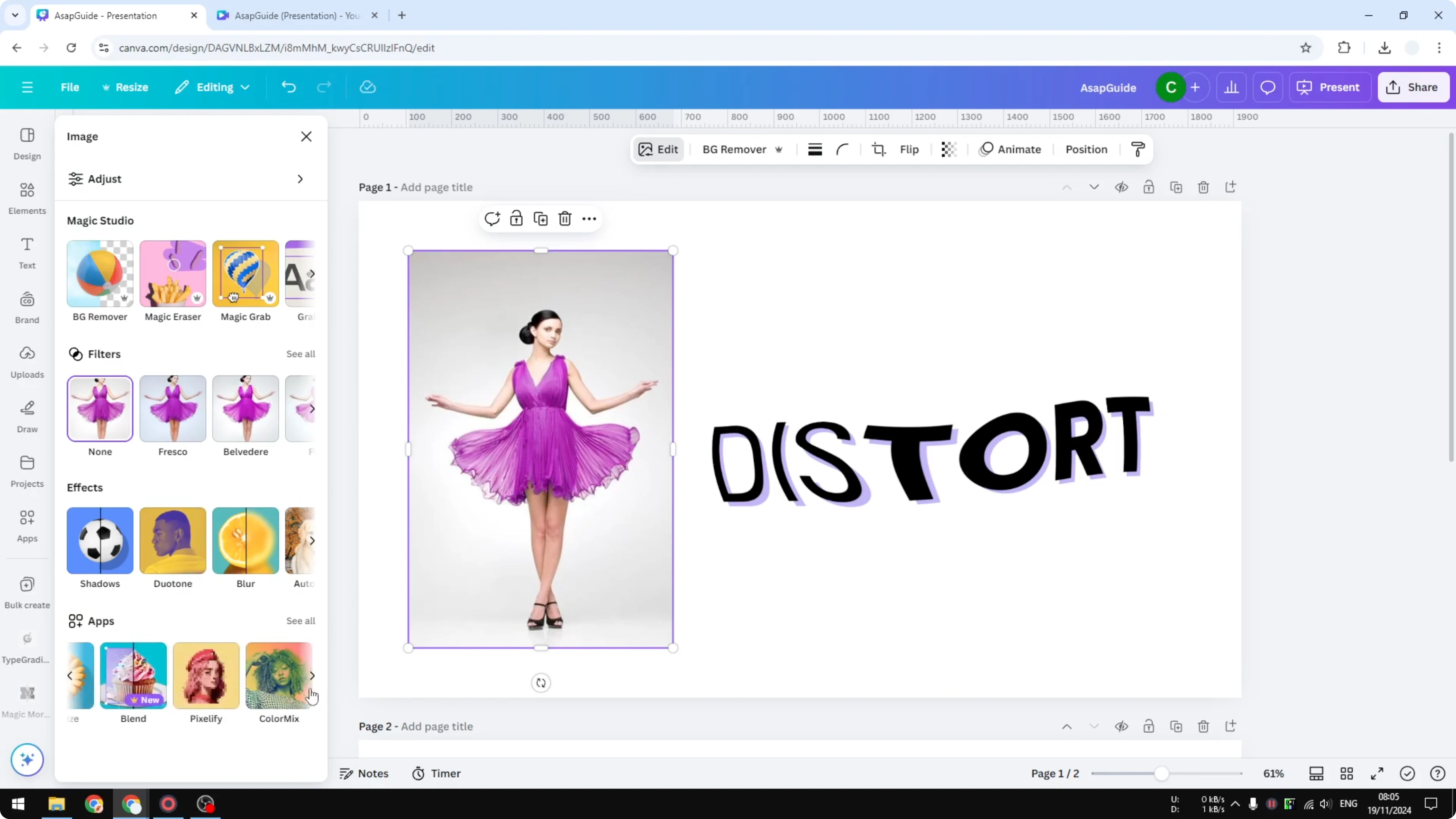
Task: Delete Page 1 with the trash icon
Action: coord(1203,187)
